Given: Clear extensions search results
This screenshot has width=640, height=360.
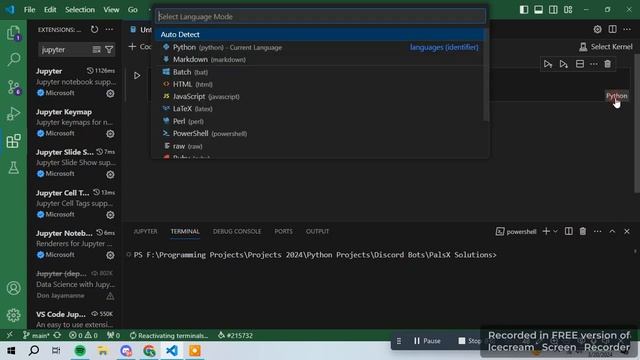Looking at the screenshot, I should (x=96, y=50).
